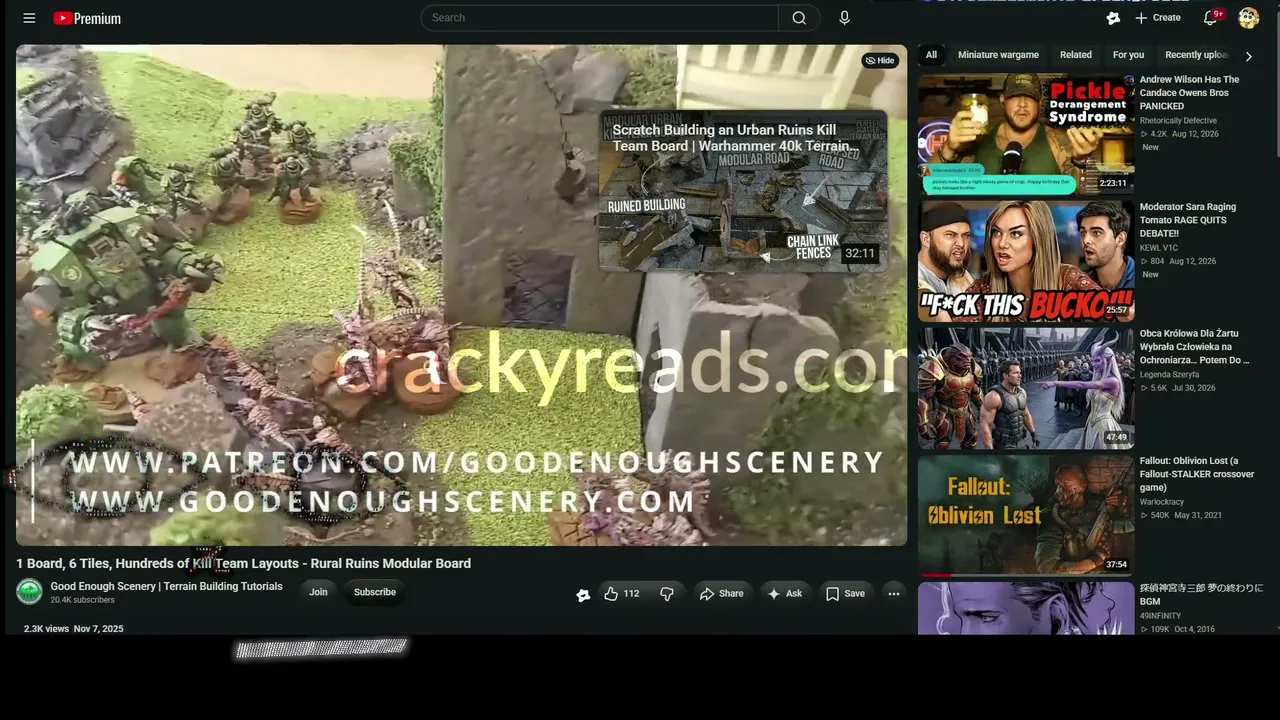Open the Moderator Sara Raging Tomato video title
The width and height of the screenshot is (1280, 720).
pyautogui.click(x=1188, y=220)
